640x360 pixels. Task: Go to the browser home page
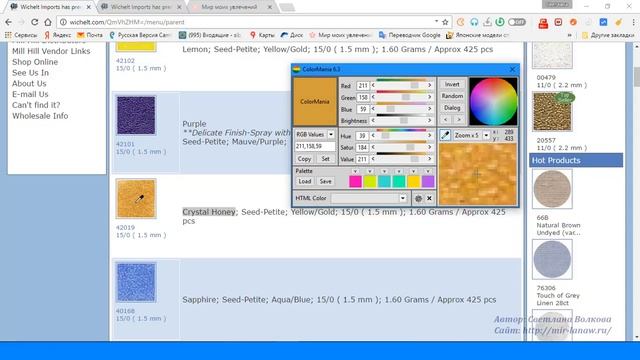(x=48, y=22)
